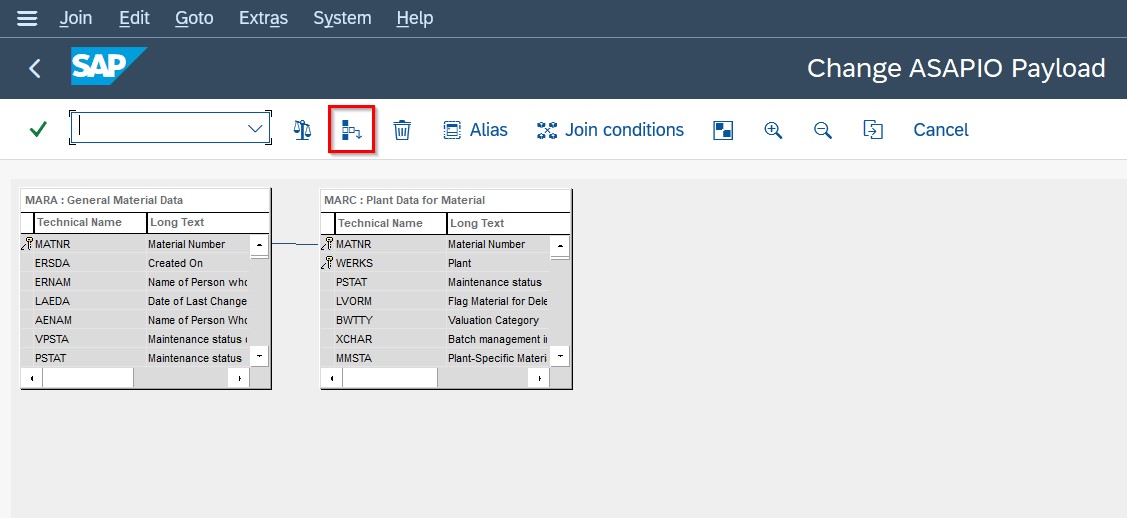Select VPSTA field in MARA

click(52, 339)
